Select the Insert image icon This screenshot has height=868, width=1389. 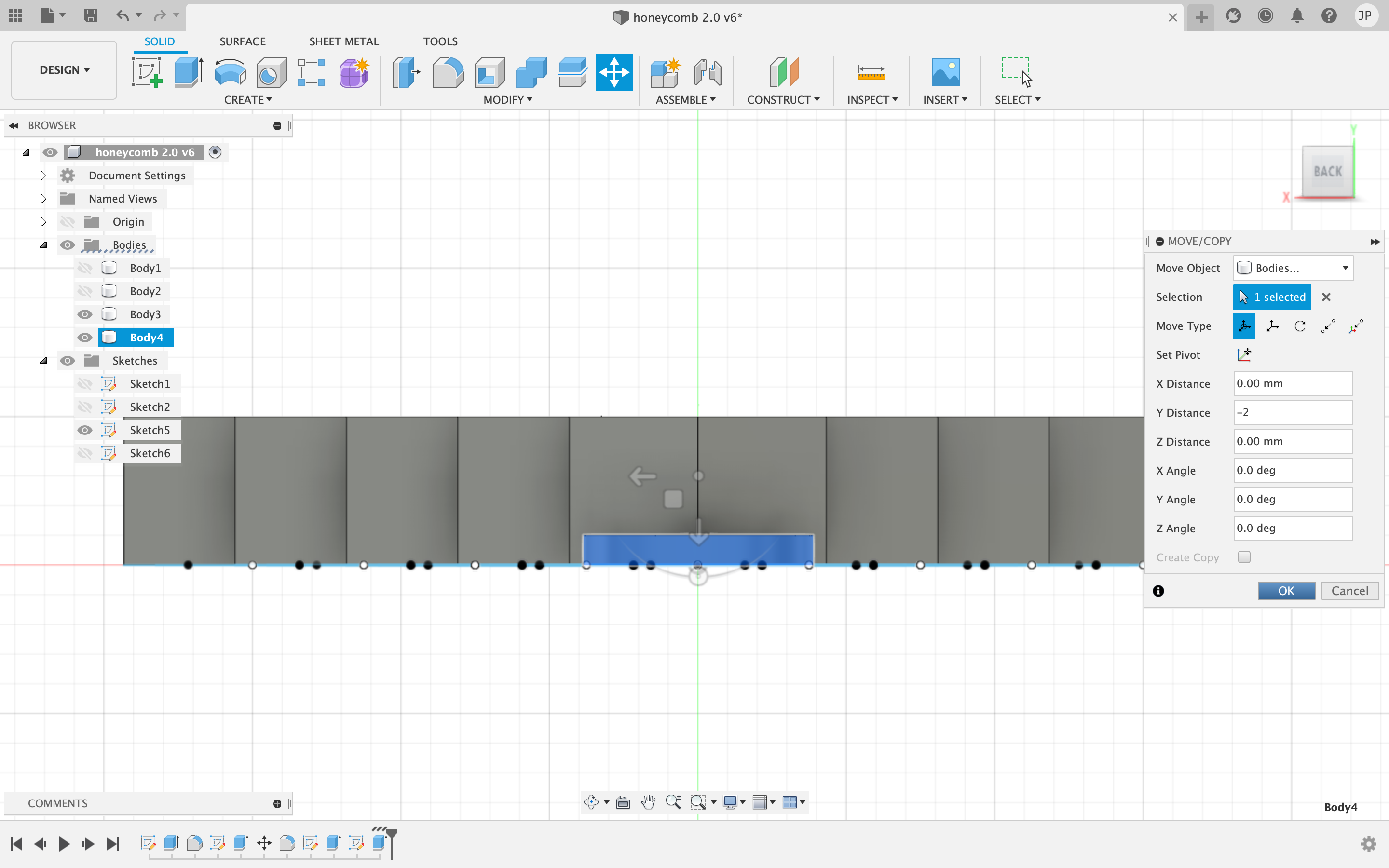tap(945, 72)
